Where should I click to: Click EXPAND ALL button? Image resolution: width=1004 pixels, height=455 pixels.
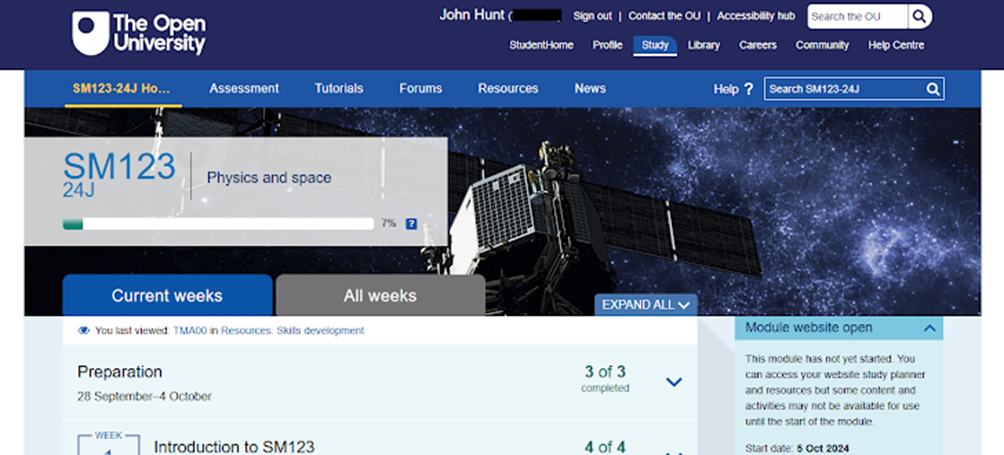pyautogui.click(x=646, y=305)
